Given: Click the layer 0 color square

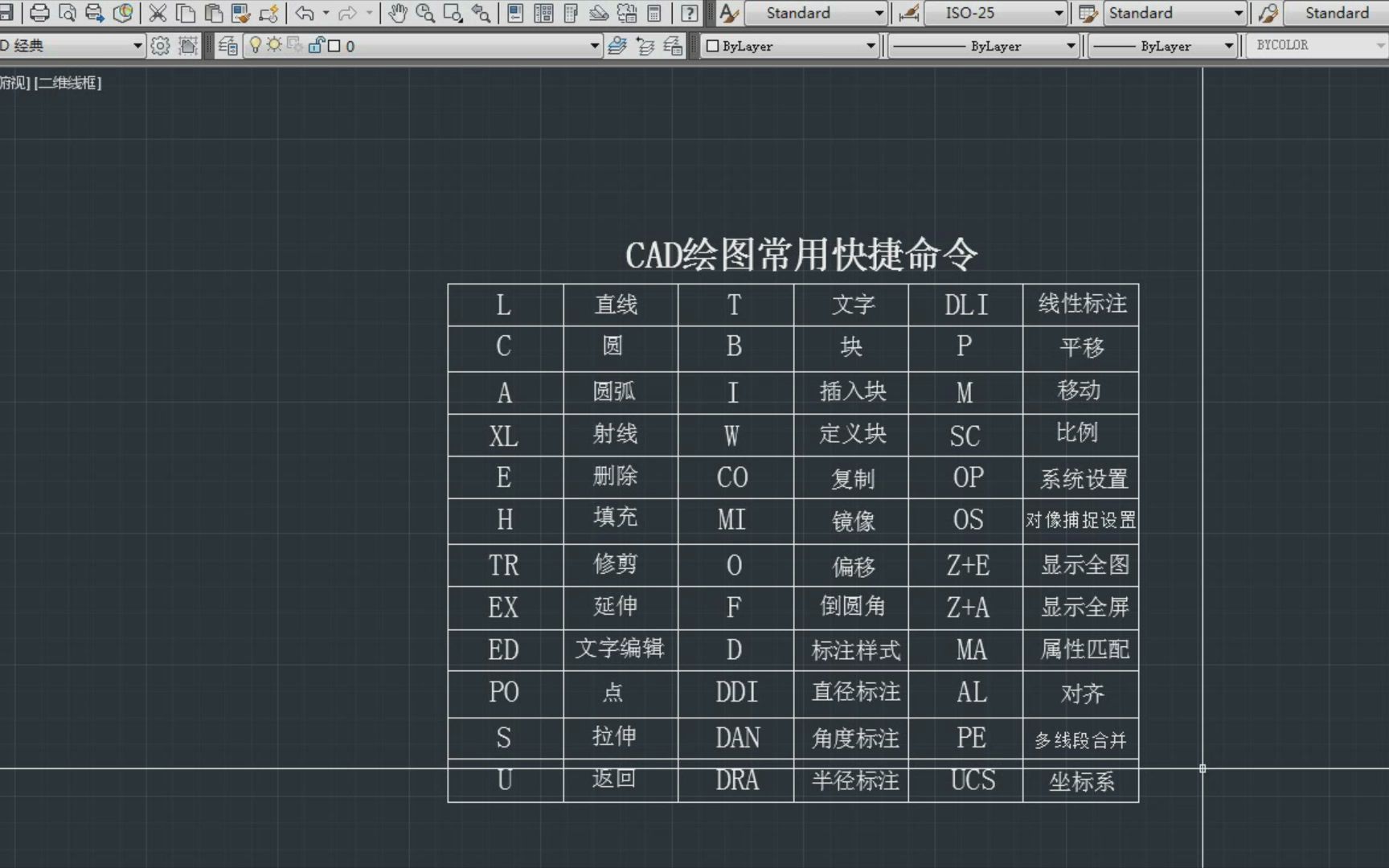Looking at the screenshot, I should pos(334,46).
